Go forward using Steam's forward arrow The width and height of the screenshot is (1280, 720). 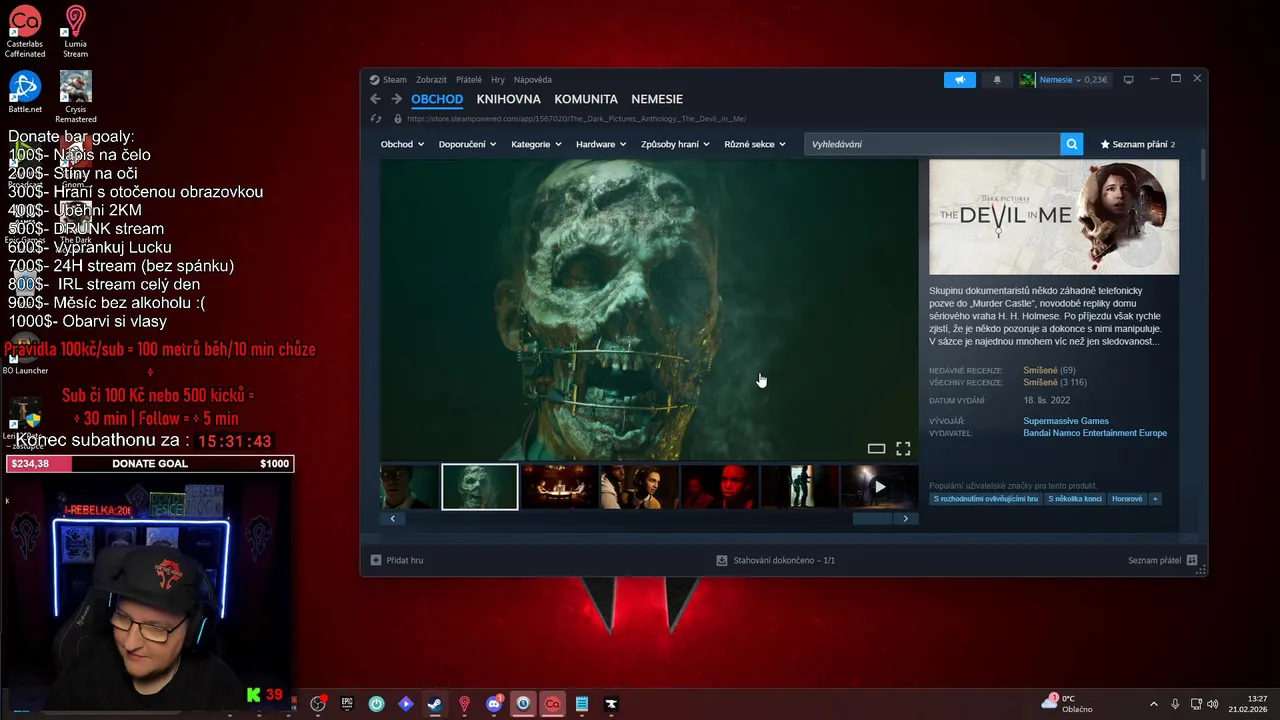[x=396, y=99]
